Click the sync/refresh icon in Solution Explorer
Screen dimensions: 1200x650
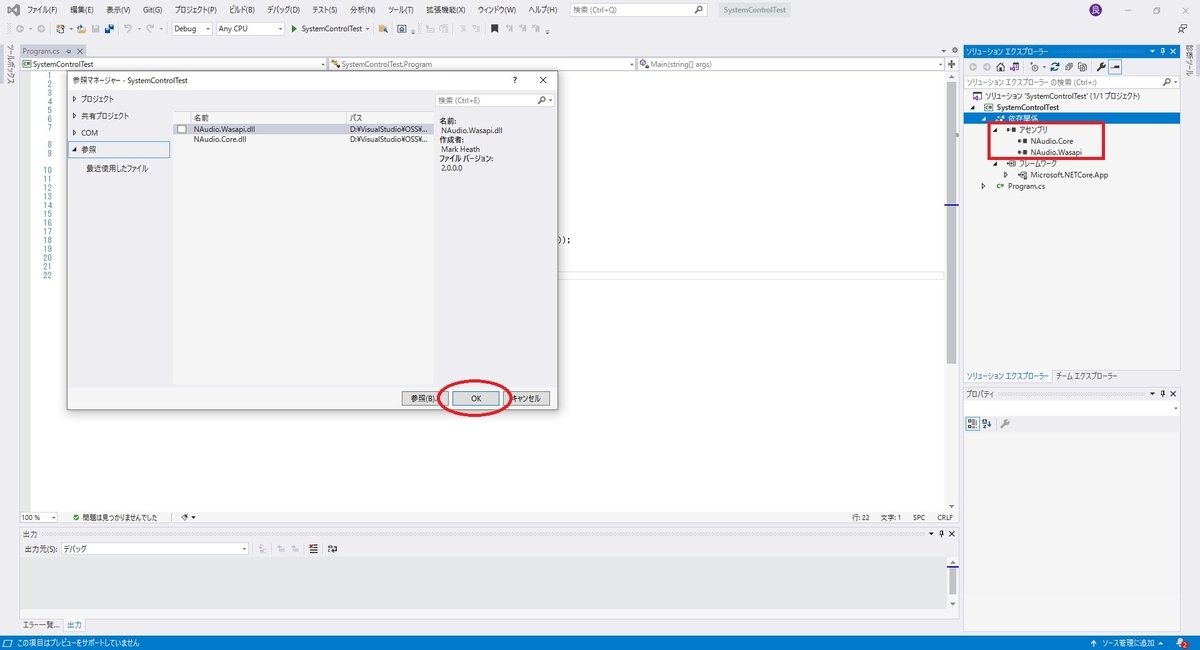[x=1054, y=67]
